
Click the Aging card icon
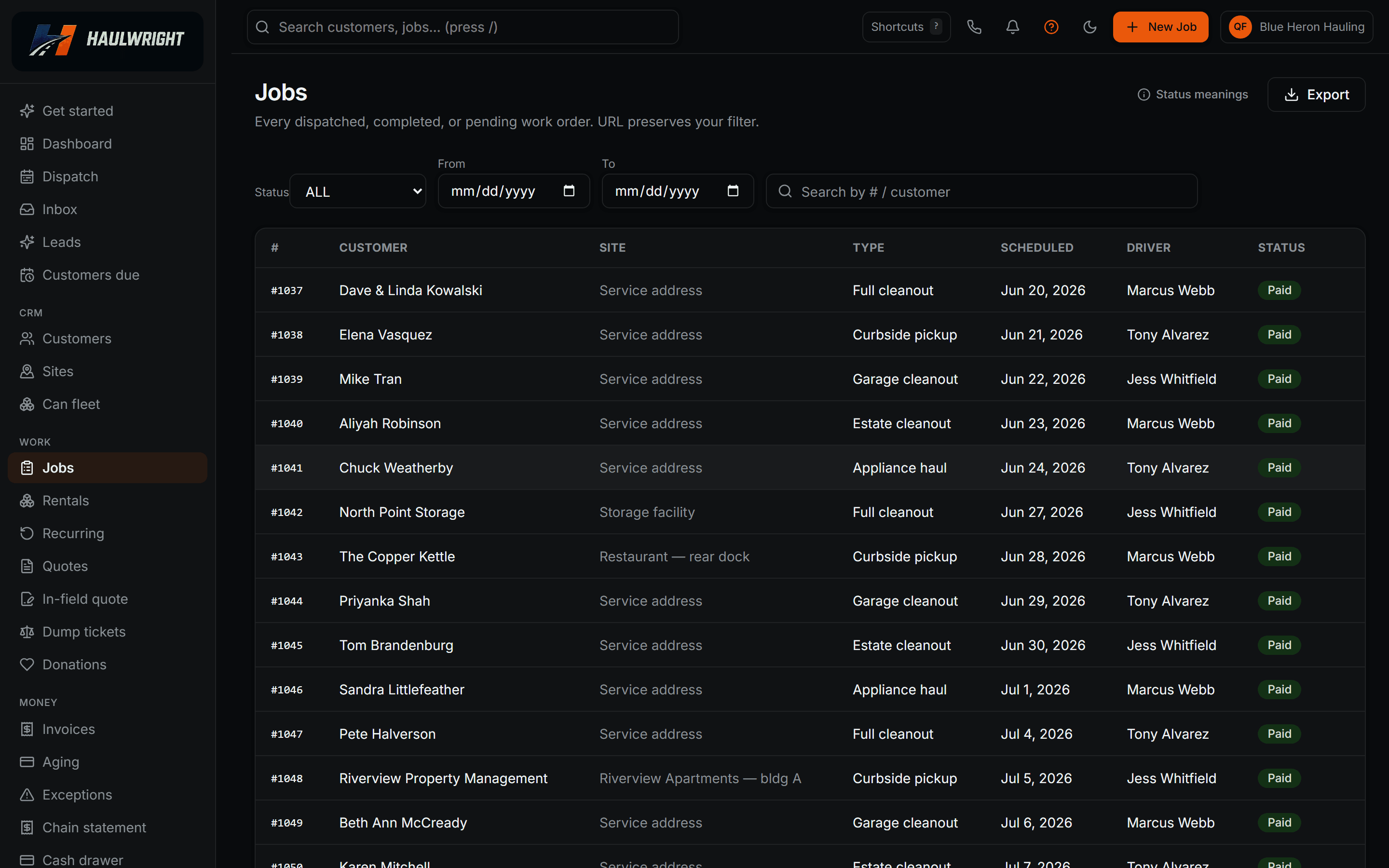click(27, 762)
